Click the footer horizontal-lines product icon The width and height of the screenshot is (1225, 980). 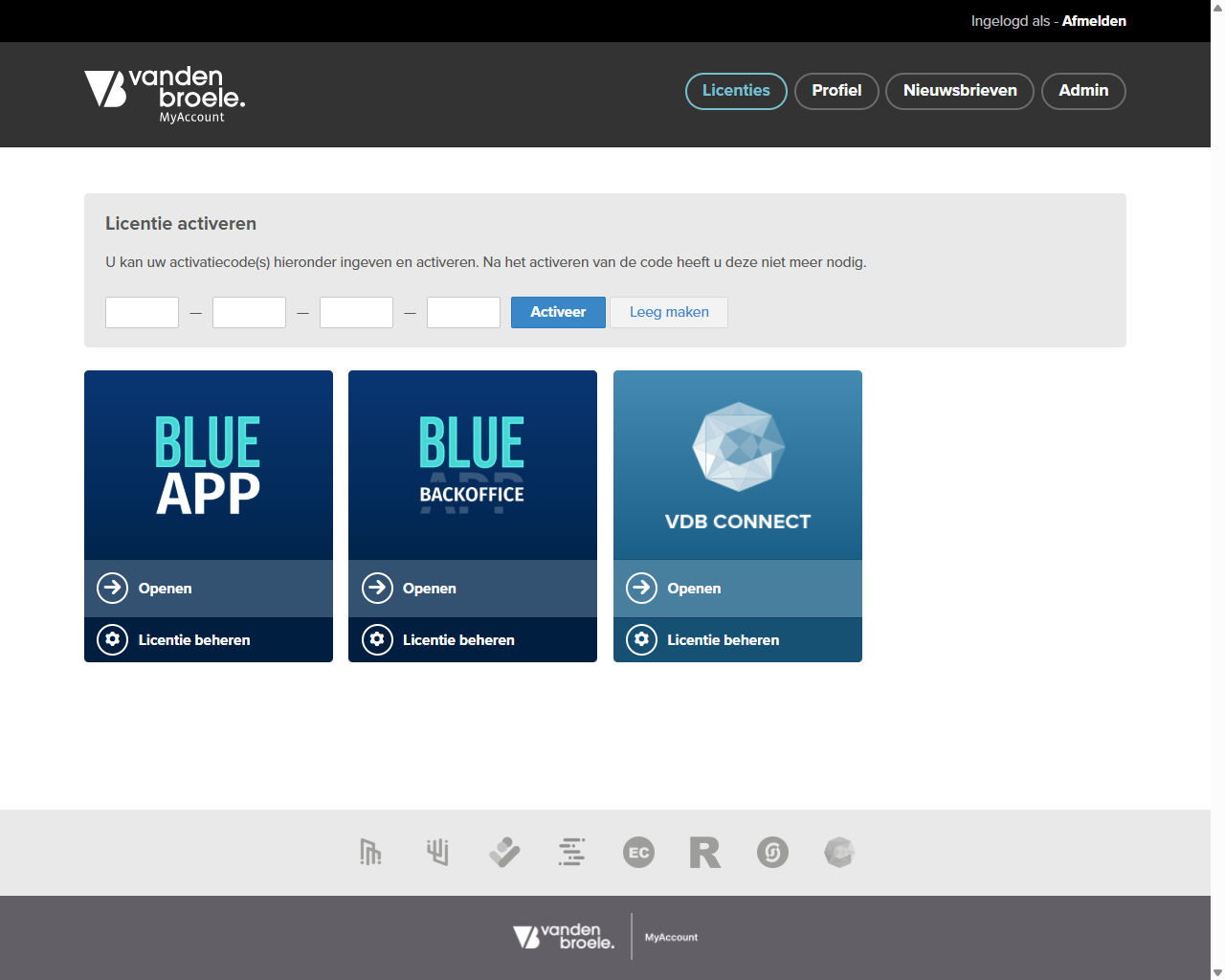tap(571, 852)
